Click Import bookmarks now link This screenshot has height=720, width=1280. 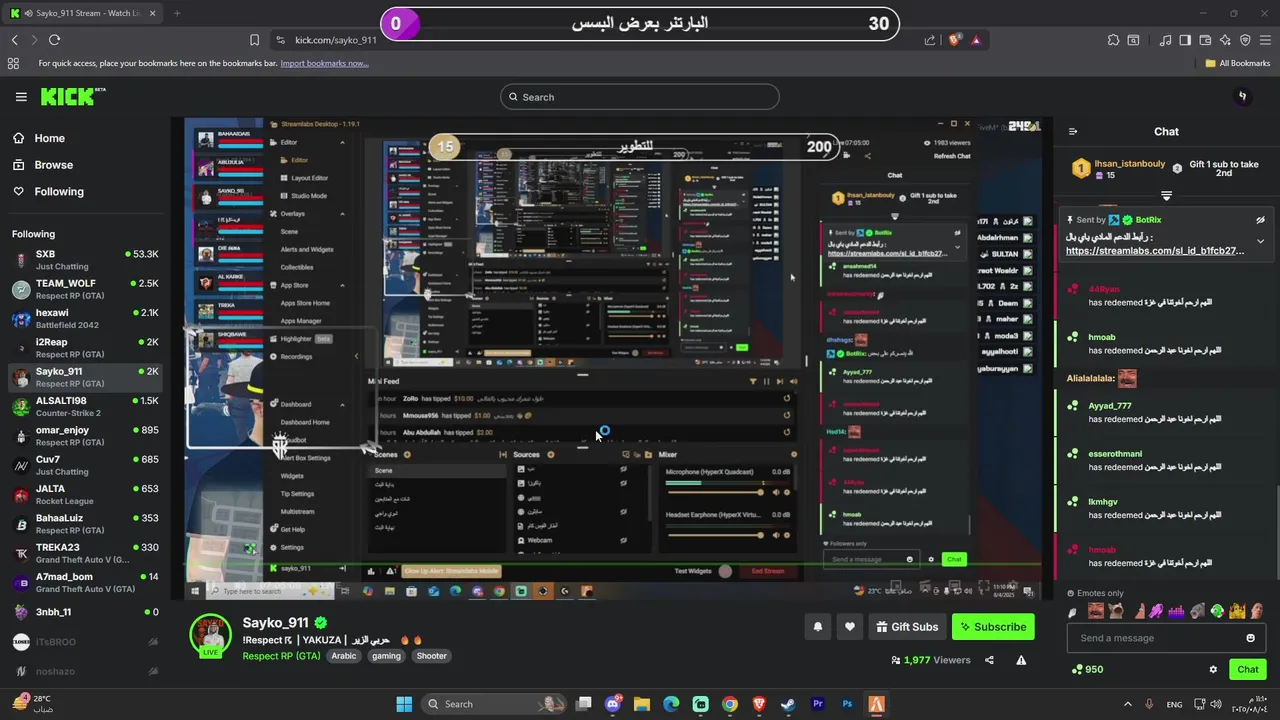coord(324,63)
